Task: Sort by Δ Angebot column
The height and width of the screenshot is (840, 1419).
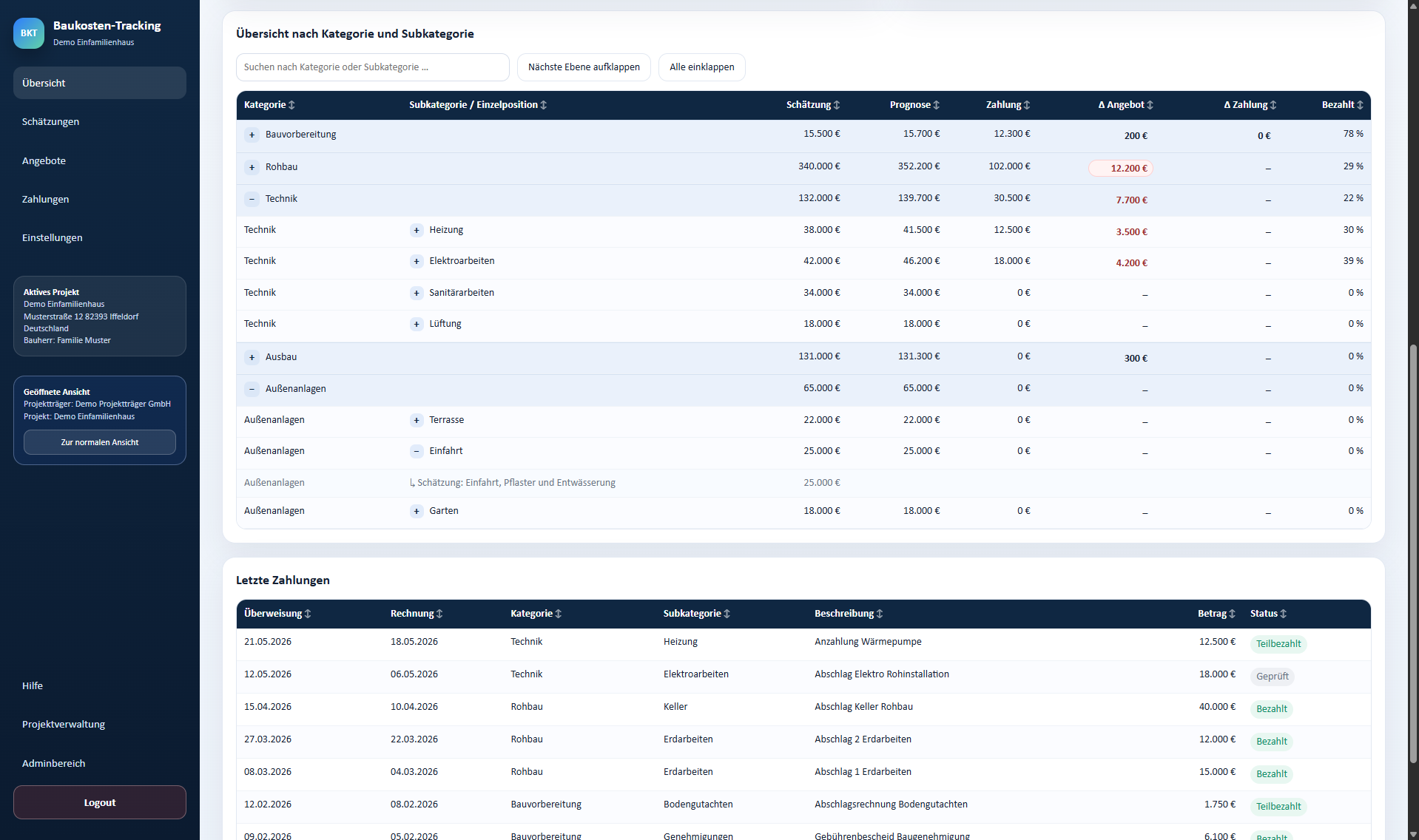Action: pos(1125,105)
